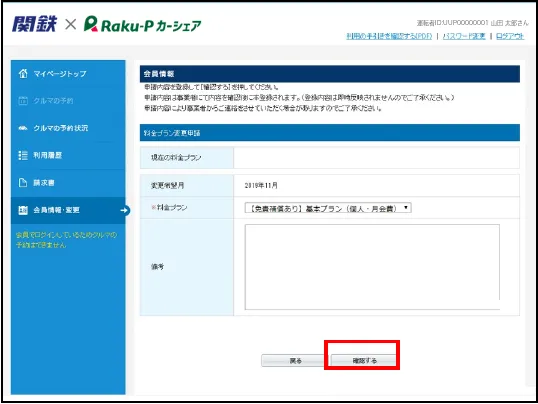The image size is (538, 404).
Task: Click the Raku-P カーシェア logo
Action: click(142, 25)
